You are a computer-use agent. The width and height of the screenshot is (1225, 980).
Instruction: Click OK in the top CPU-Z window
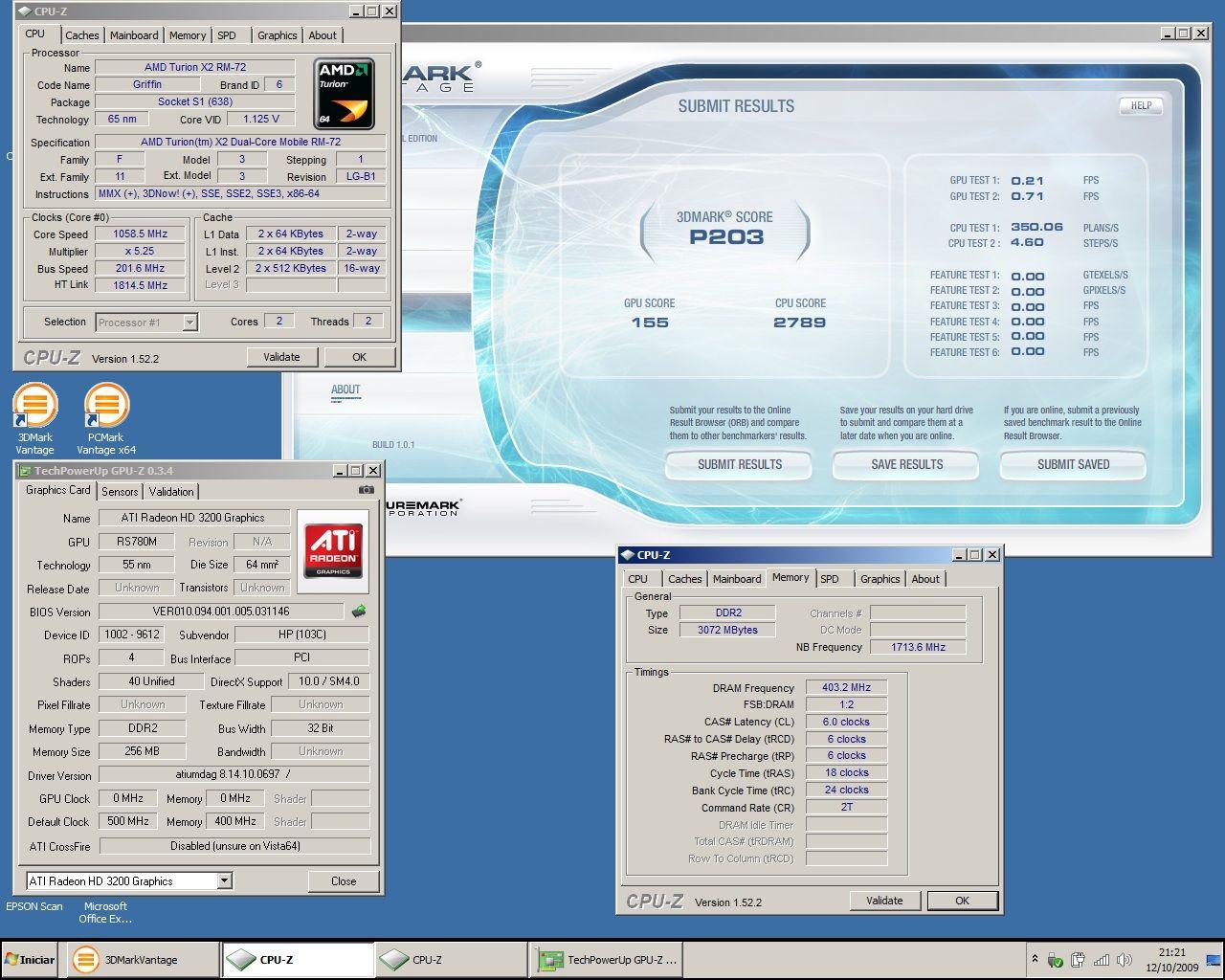coord(359,357)
